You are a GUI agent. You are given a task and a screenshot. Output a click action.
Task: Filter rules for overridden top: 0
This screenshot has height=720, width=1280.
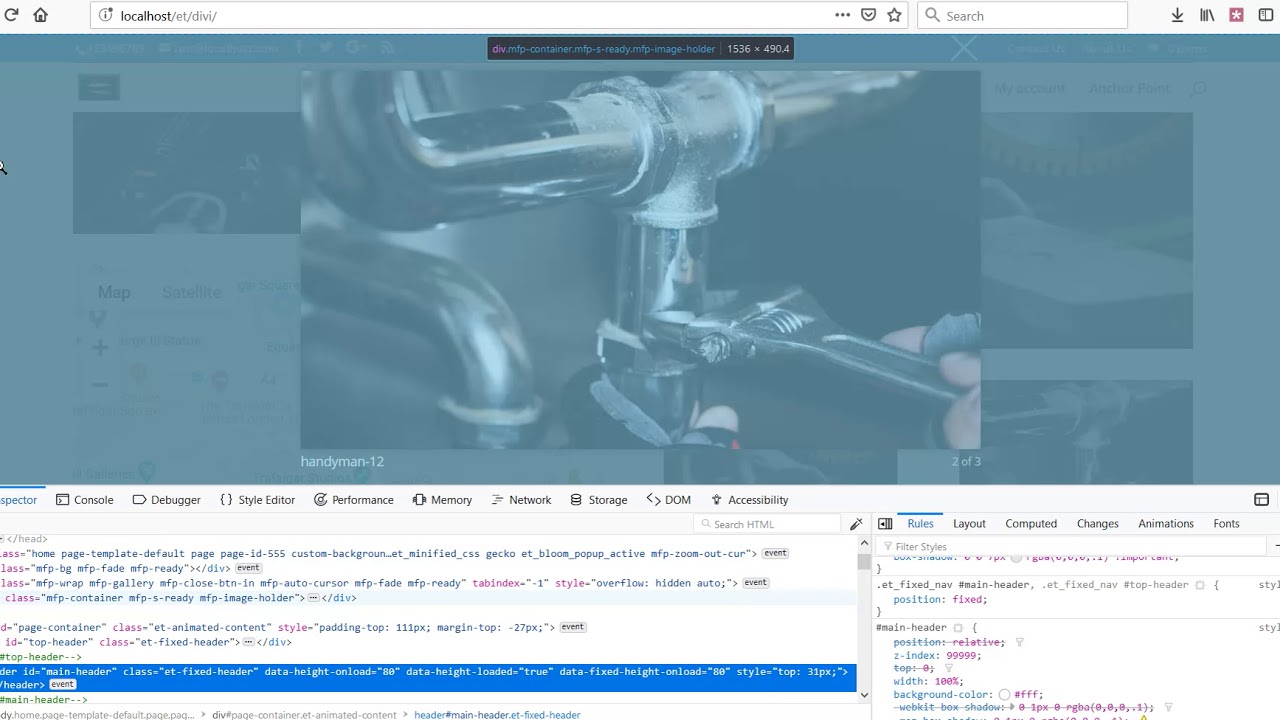949,669
